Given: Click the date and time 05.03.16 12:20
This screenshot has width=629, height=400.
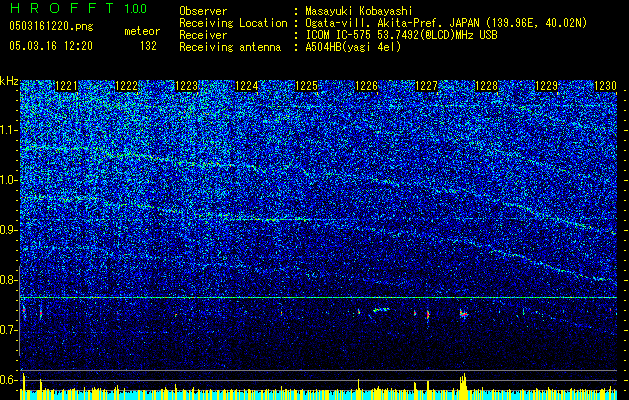Looking at the screenshot, I should pyautogui.click(x=51, y=46).
